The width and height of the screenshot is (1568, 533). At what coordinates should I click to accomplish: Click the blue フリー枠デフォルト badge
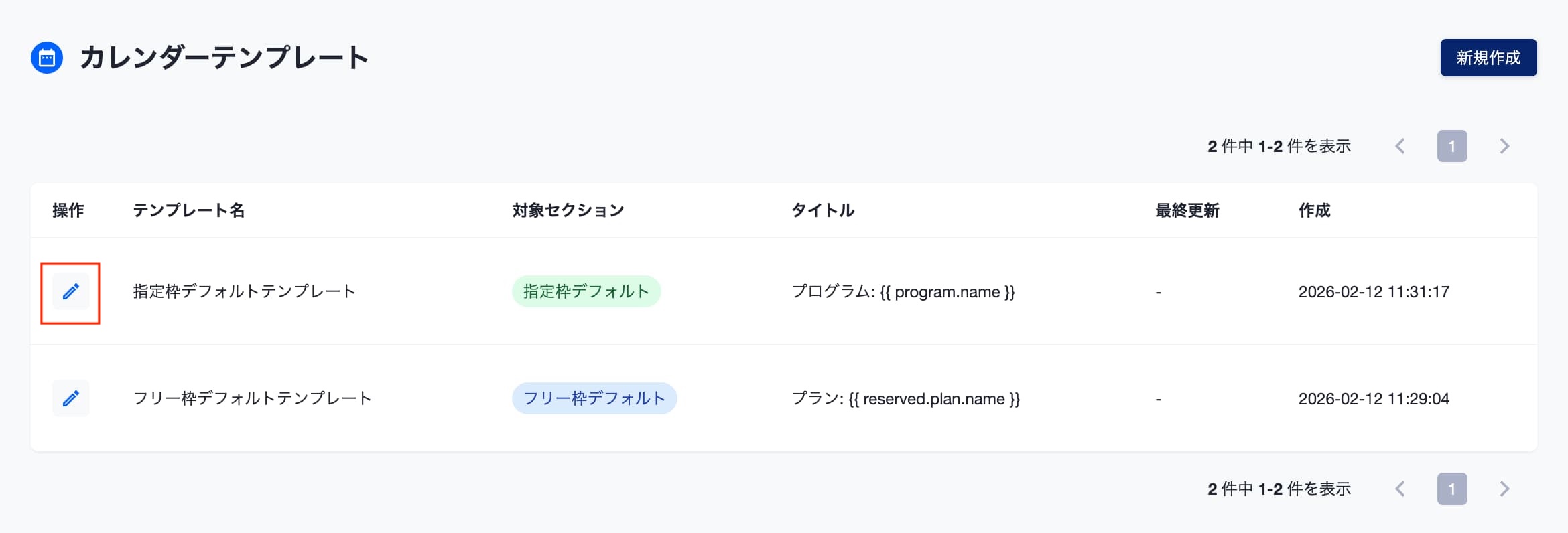[594, 398]
